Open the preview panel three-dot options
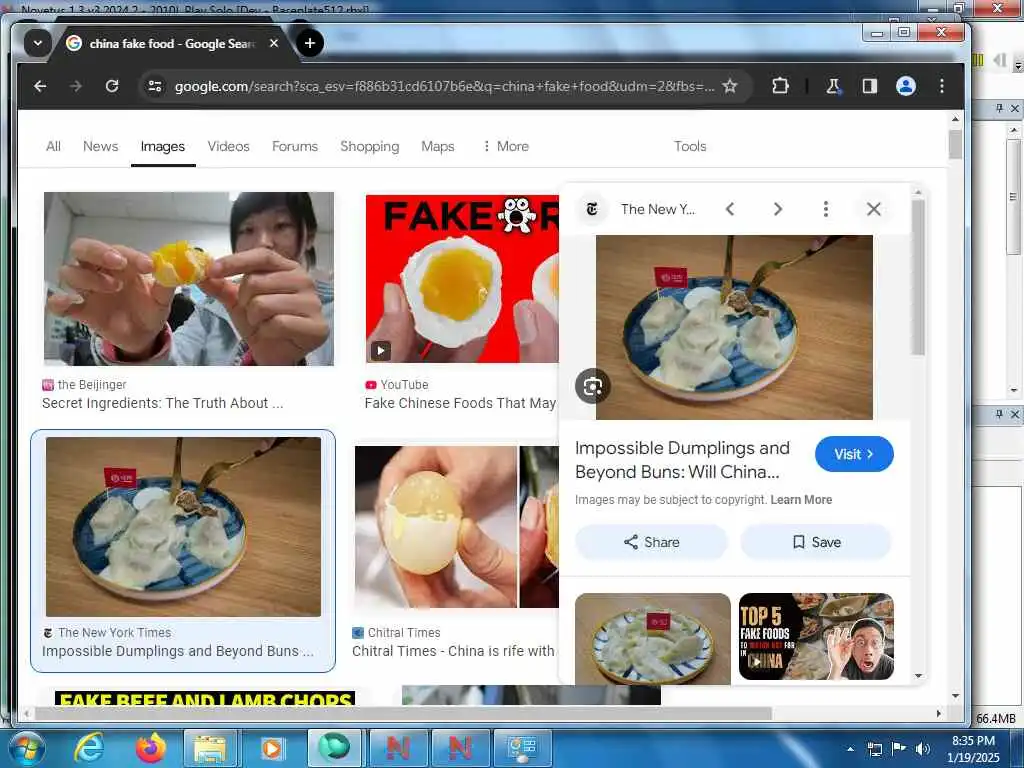 point(826,209)
